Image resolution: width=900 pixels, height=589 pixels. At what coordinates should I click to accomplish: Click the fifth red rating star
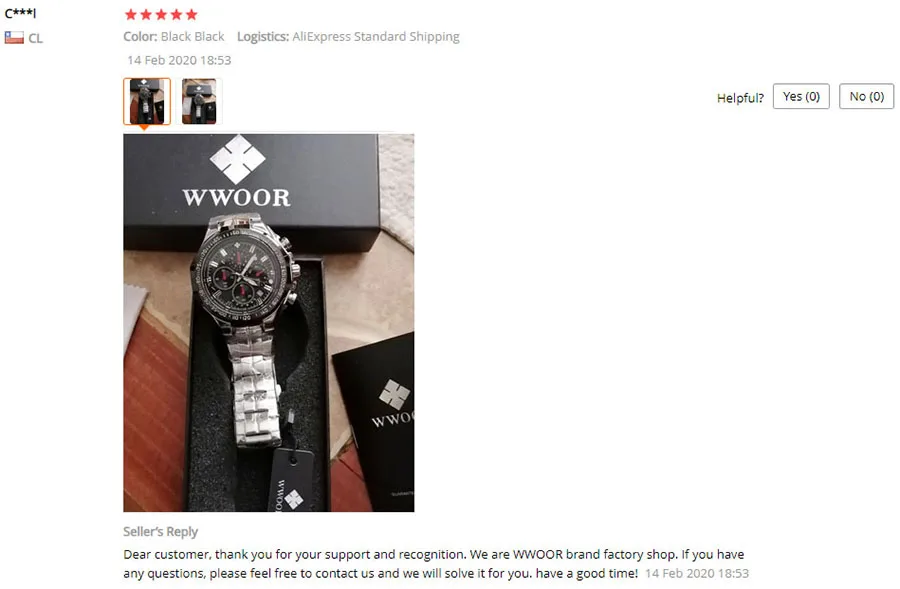(192, 14)
